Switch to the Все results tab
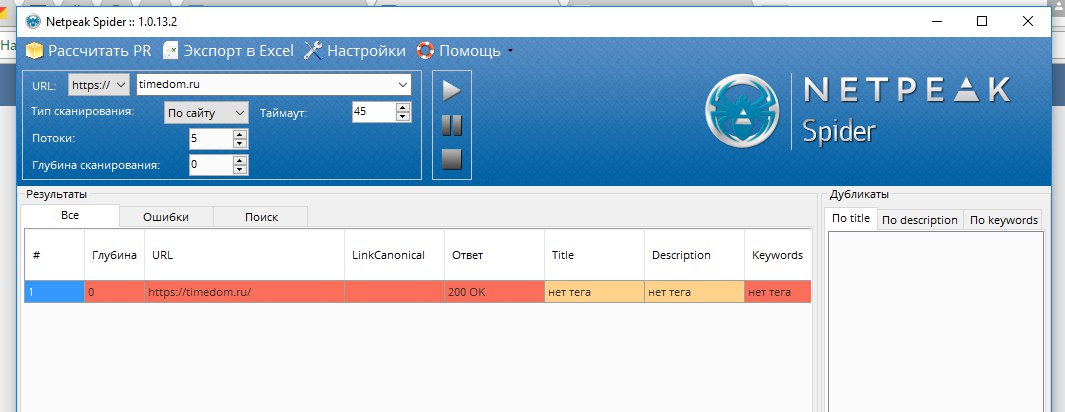This screenshot has width=1065, height=412. click(70, 216)
